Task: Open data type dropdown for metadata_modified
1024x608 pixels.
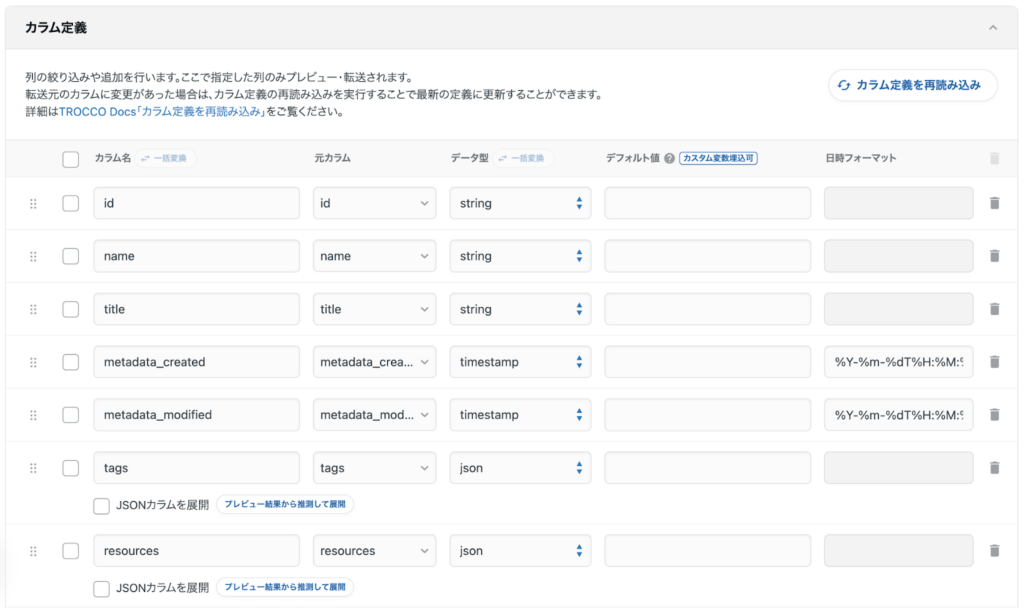Action: coord(520,415)
